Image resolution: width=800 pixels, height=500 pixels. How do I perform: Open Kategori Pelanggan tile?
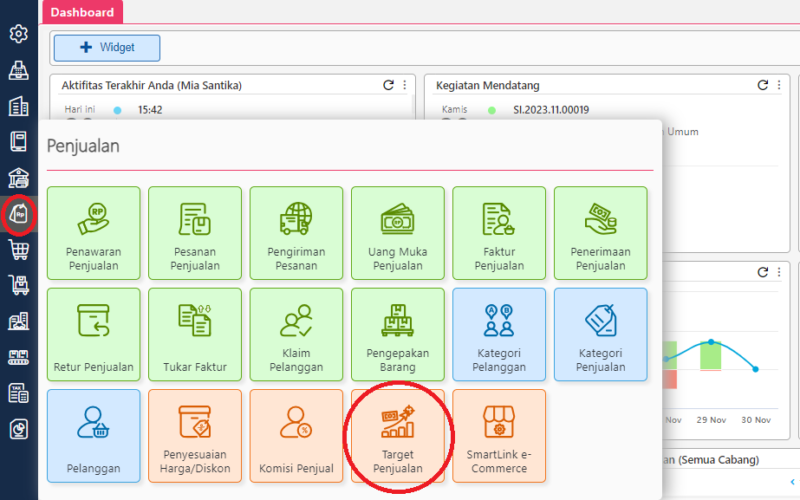[x=499, y=335]
